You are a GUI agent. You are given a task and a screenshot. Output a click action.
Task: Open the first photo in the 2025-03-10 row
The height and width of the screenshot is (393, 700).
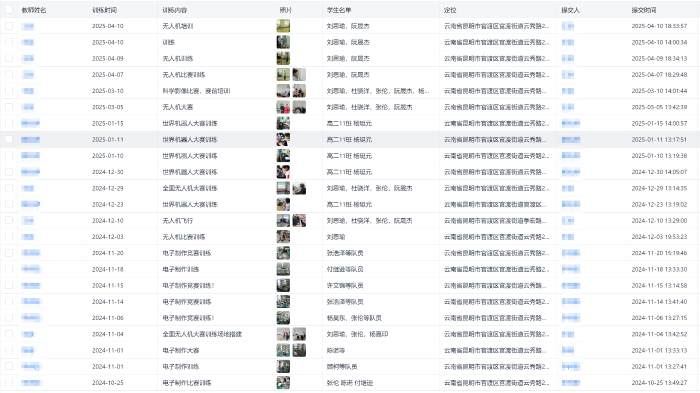pyautogui.click(x=283, y=91)
